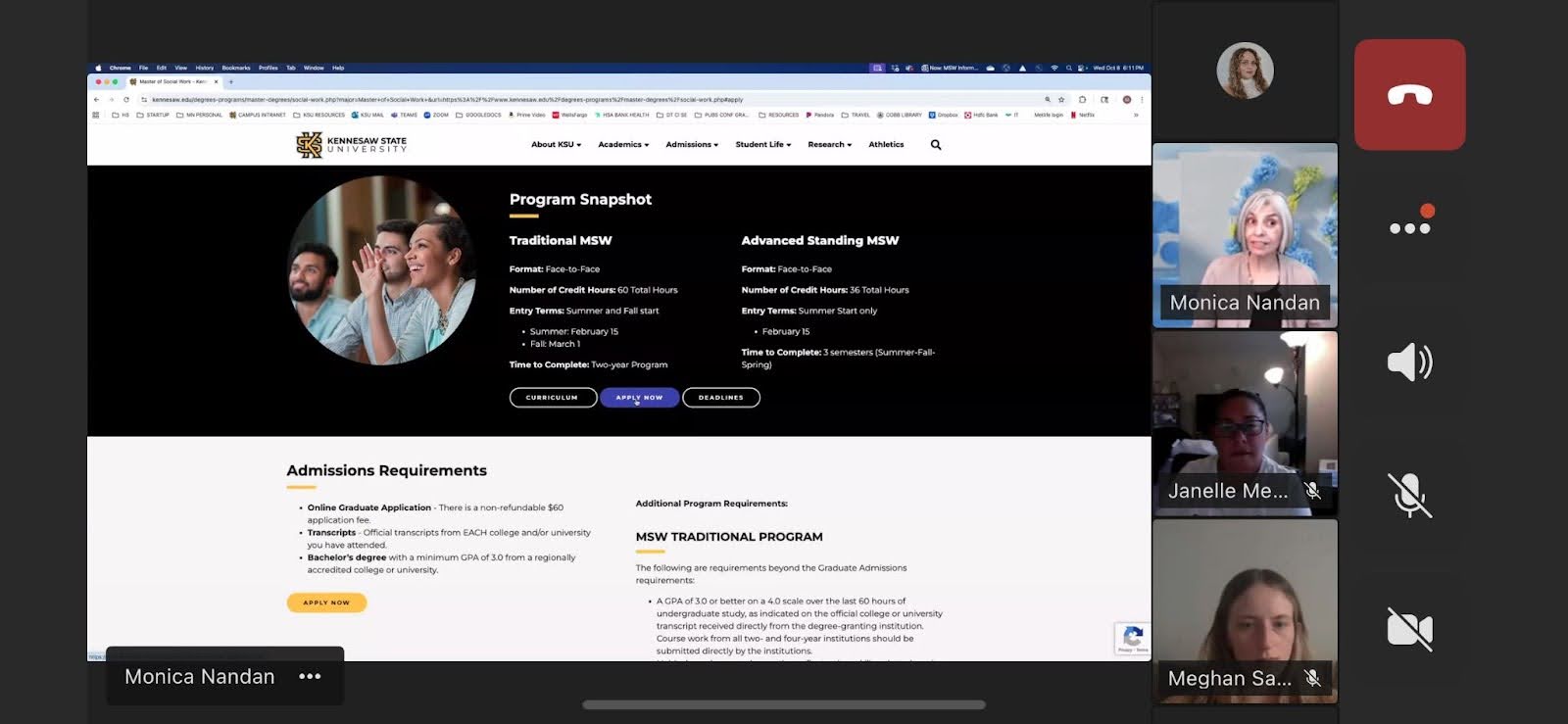Viewport: 1568px width, 724px height.
Task: Click the muted mic icon on Janelle's tile
Action: tap(1313, 490)
